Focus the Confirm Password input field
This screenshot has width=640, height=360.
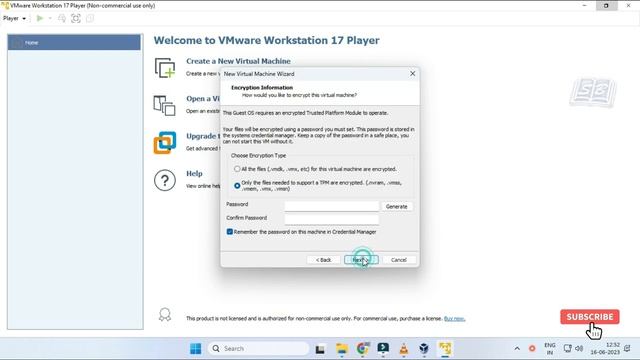[331, 220]
